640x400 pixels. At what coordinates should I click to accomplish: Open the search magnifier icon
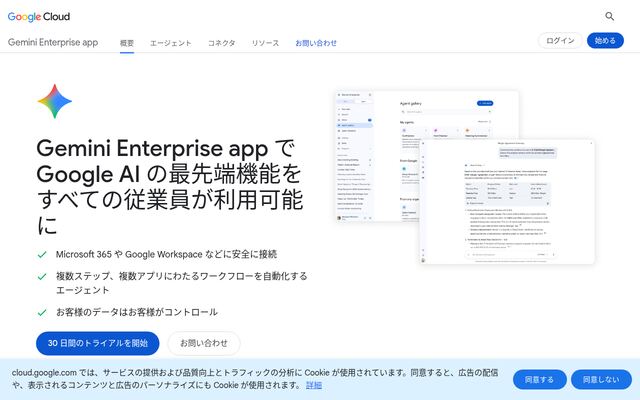609,16
